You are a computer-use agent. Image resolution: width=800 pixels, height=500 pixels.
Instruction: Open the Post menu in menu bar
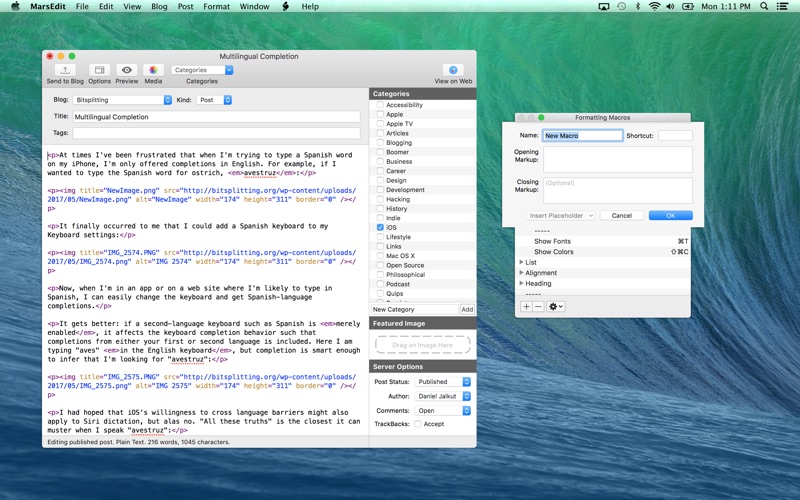[185, 7]
